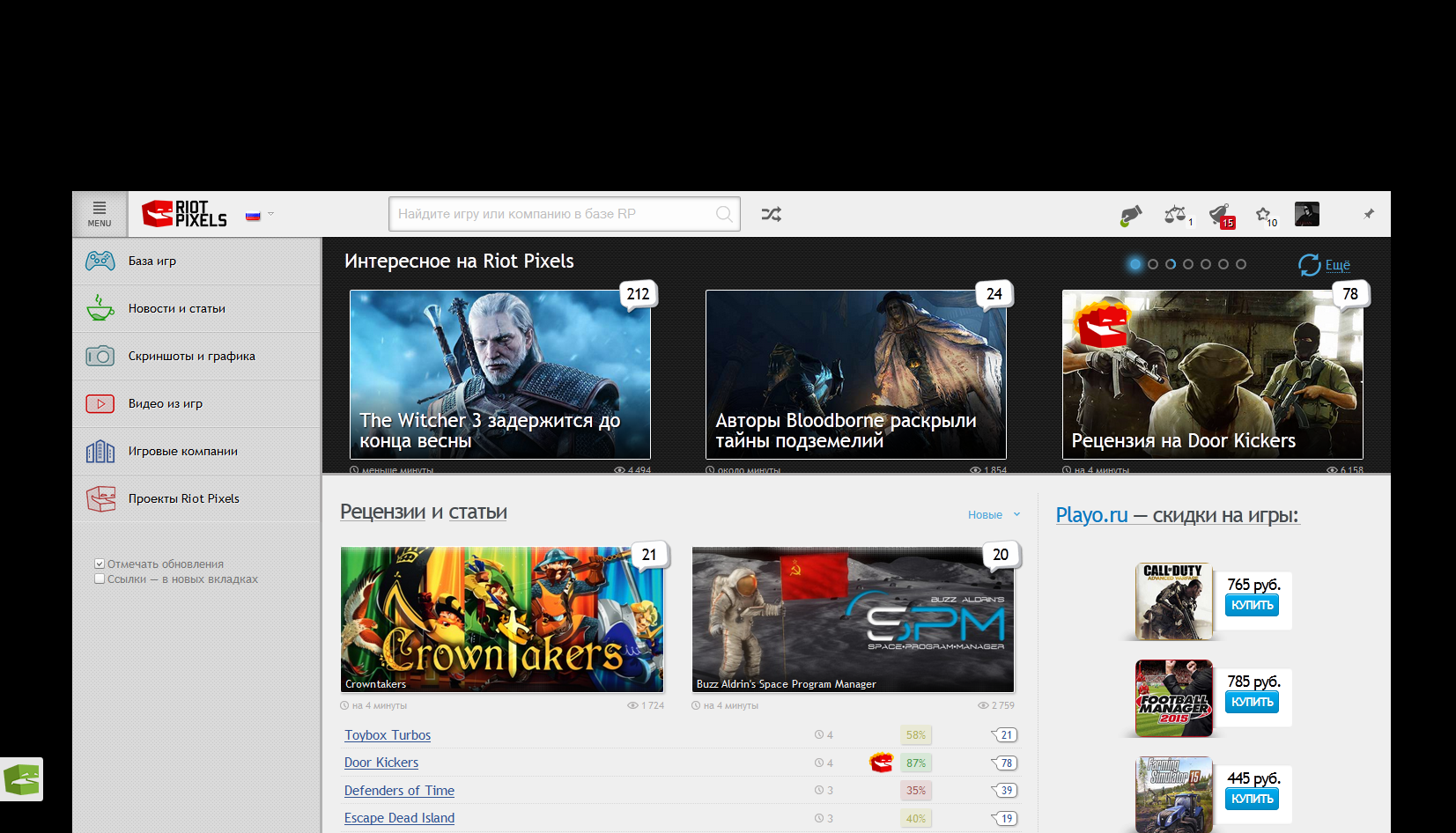
Task: Open the Bloodborne dungeons news card
Action: click(856, 374)
